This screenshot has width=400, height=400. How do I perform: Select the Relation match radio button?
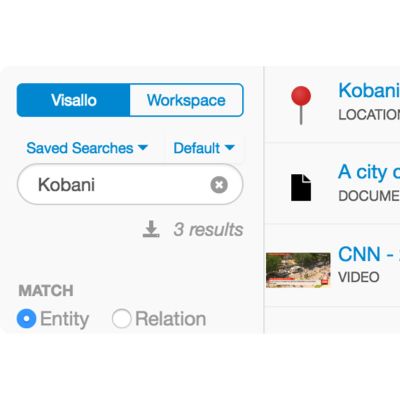[x=122, y=319]
